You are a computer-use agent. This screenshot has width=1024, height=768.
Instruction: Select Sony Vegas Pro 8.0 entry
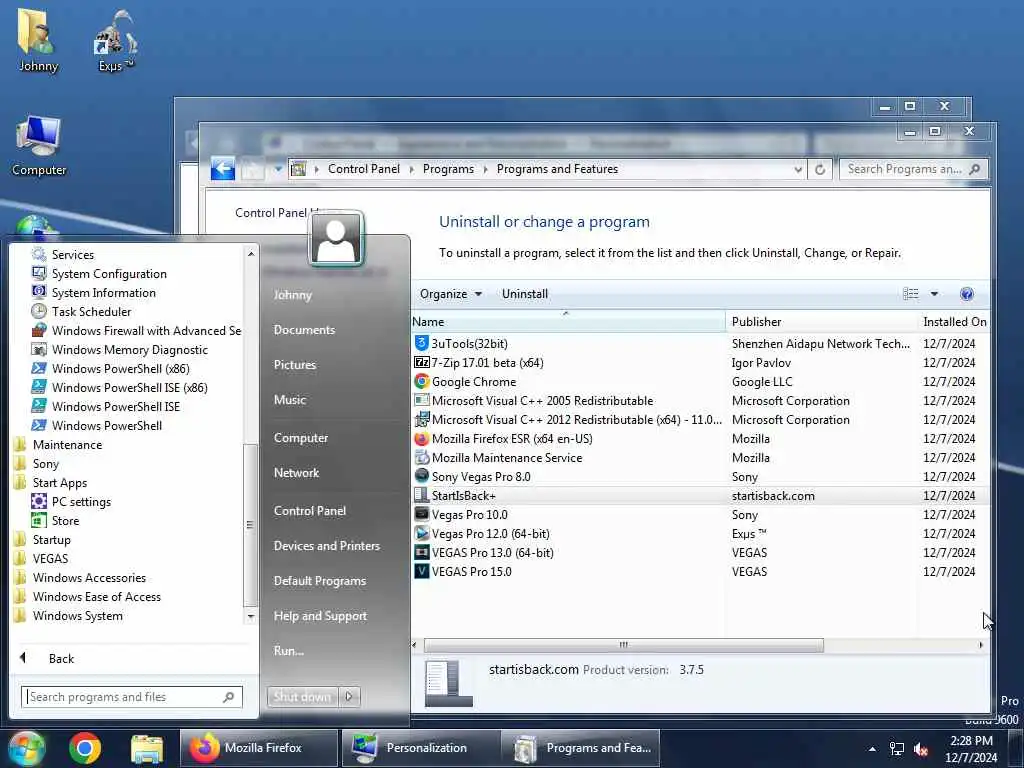coord(701,477)
